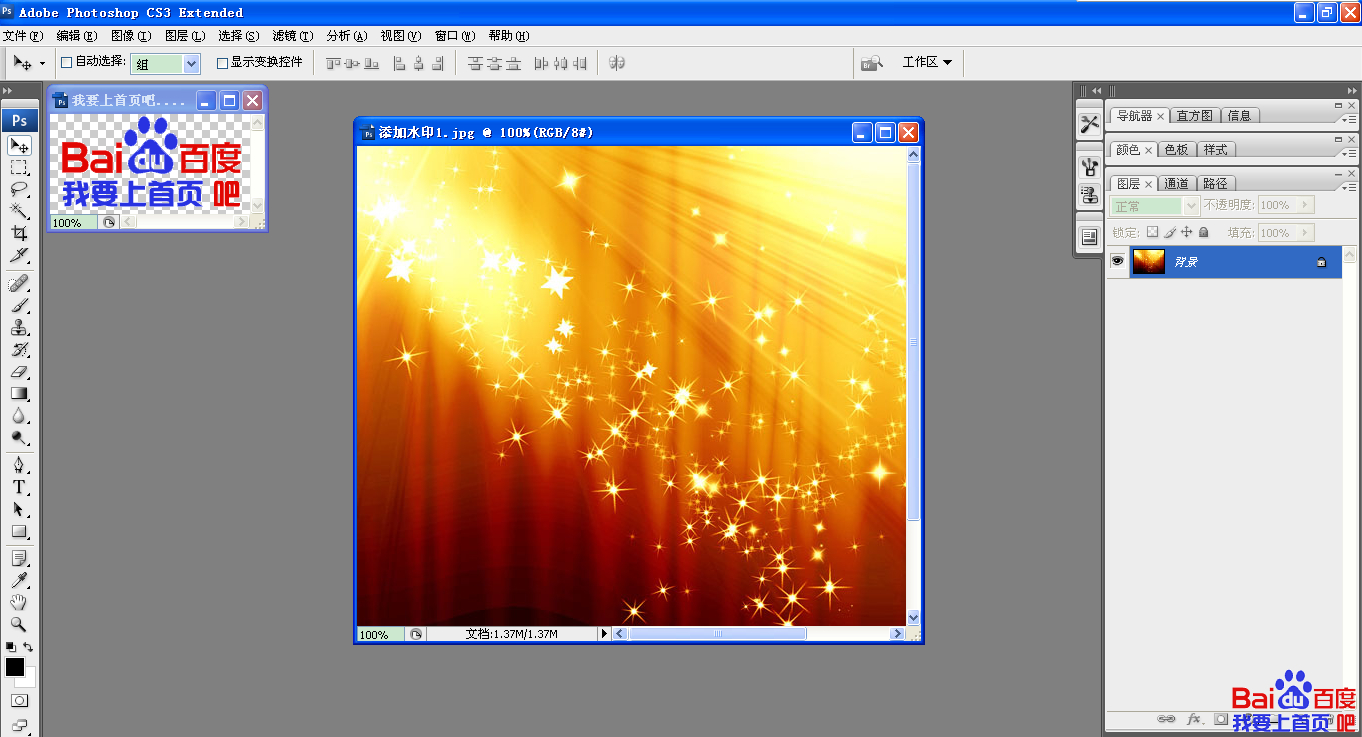
Task: Switch to the 通道 tab
Action: [1177, 184]
